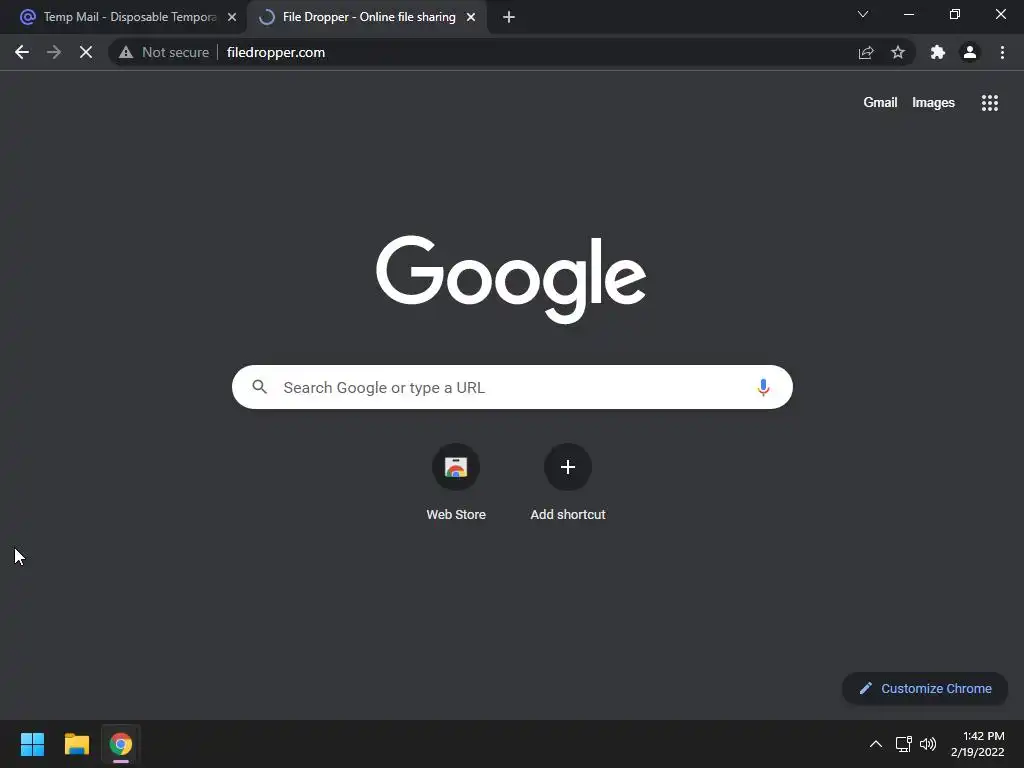Open the Web Store shortcut
The width and height of the screenshot is (1024, 768).
click(456, 482)
